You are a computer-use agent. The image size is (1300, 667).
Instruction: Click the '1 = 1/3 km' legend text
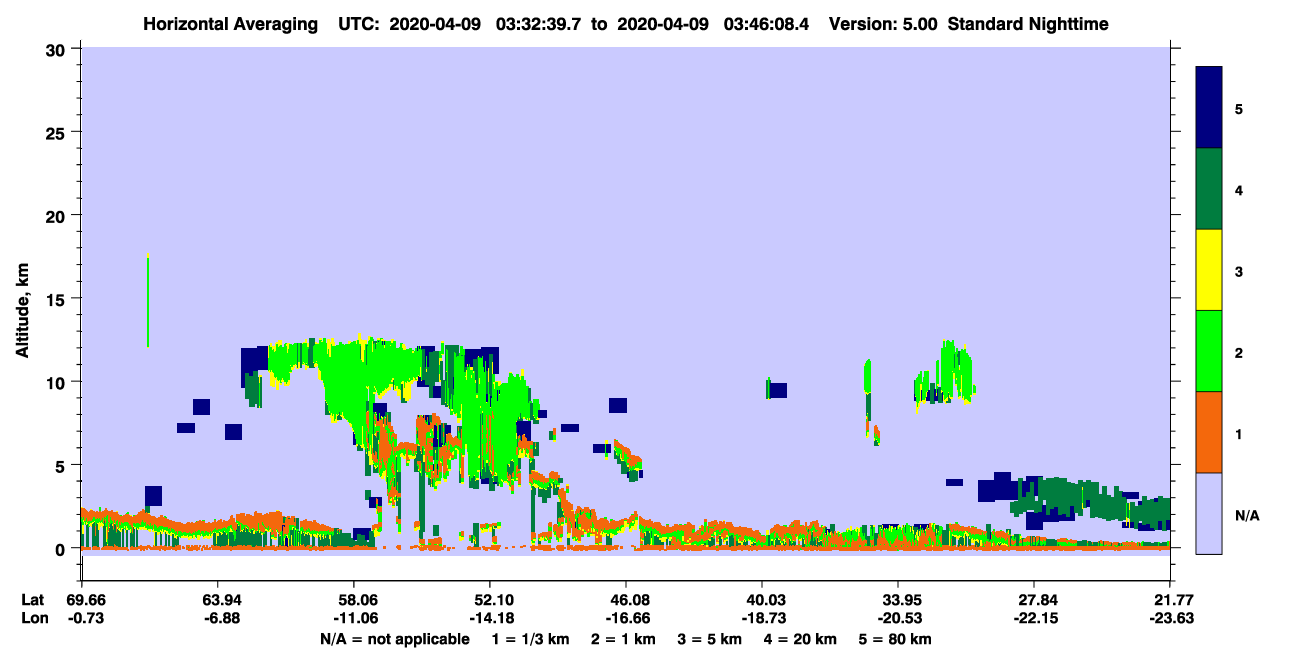[x=531, y=639]
